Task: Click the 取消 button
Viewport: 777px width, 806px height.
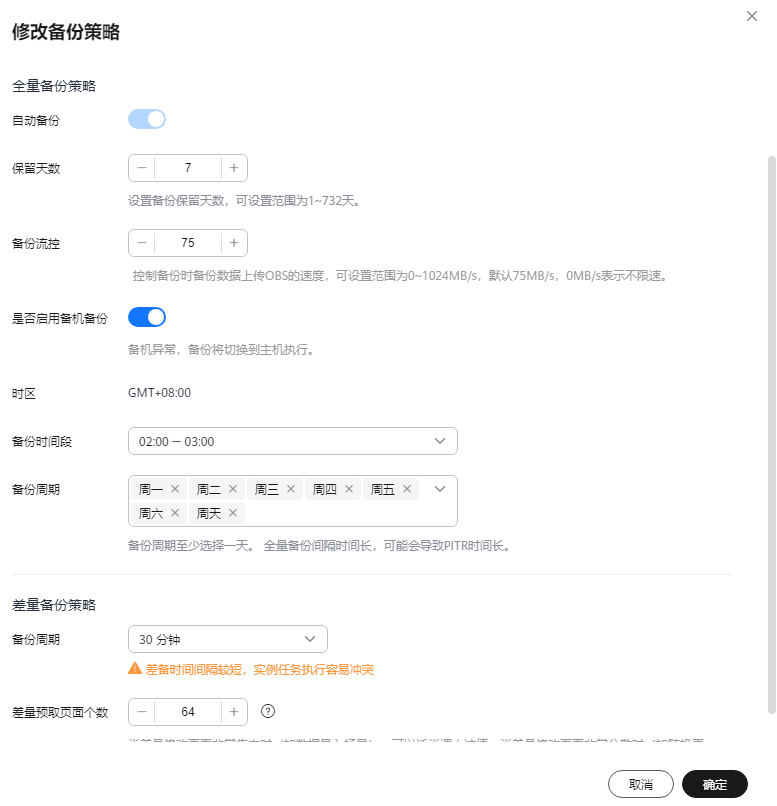Action: coord(640,784)
